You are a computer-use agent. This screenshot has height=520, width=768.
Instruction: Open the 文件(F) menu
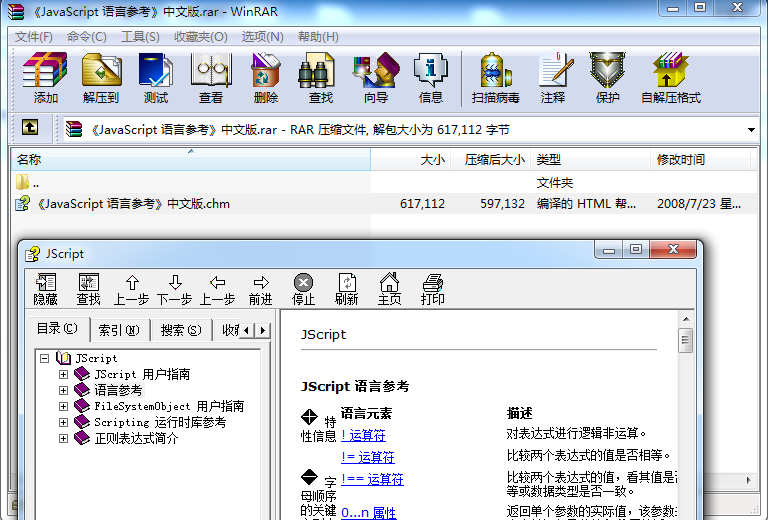(x=33, y=37)
